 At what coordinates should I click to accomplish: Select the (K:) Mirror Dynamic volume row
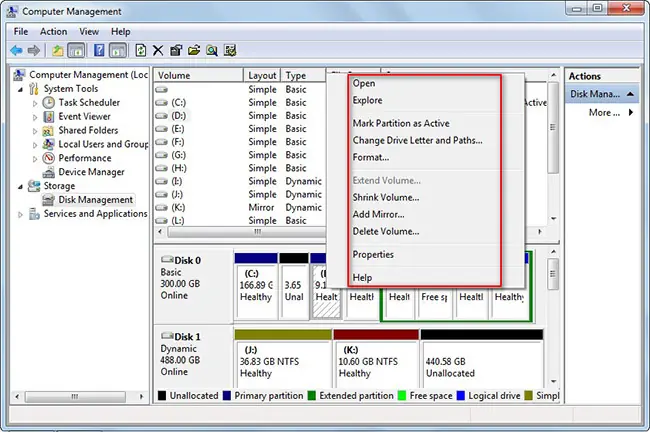tap(240, 207)
